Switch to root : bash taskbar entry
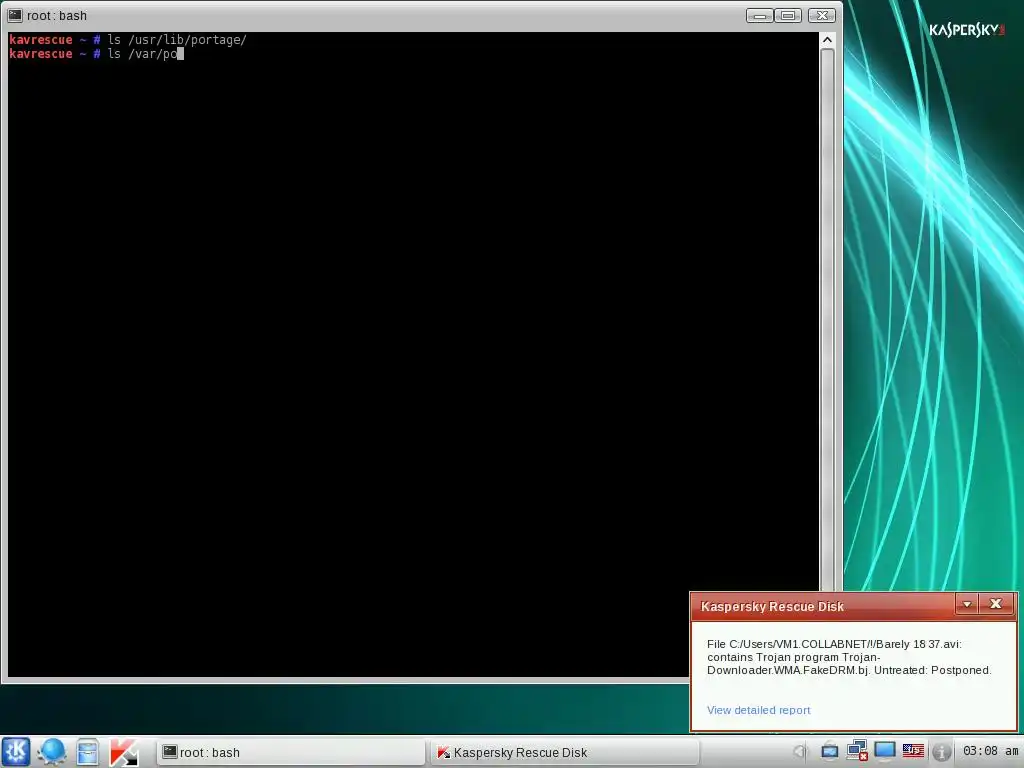Image resolution: width=1024 pixels, height=768 pixels. [291, 752]
